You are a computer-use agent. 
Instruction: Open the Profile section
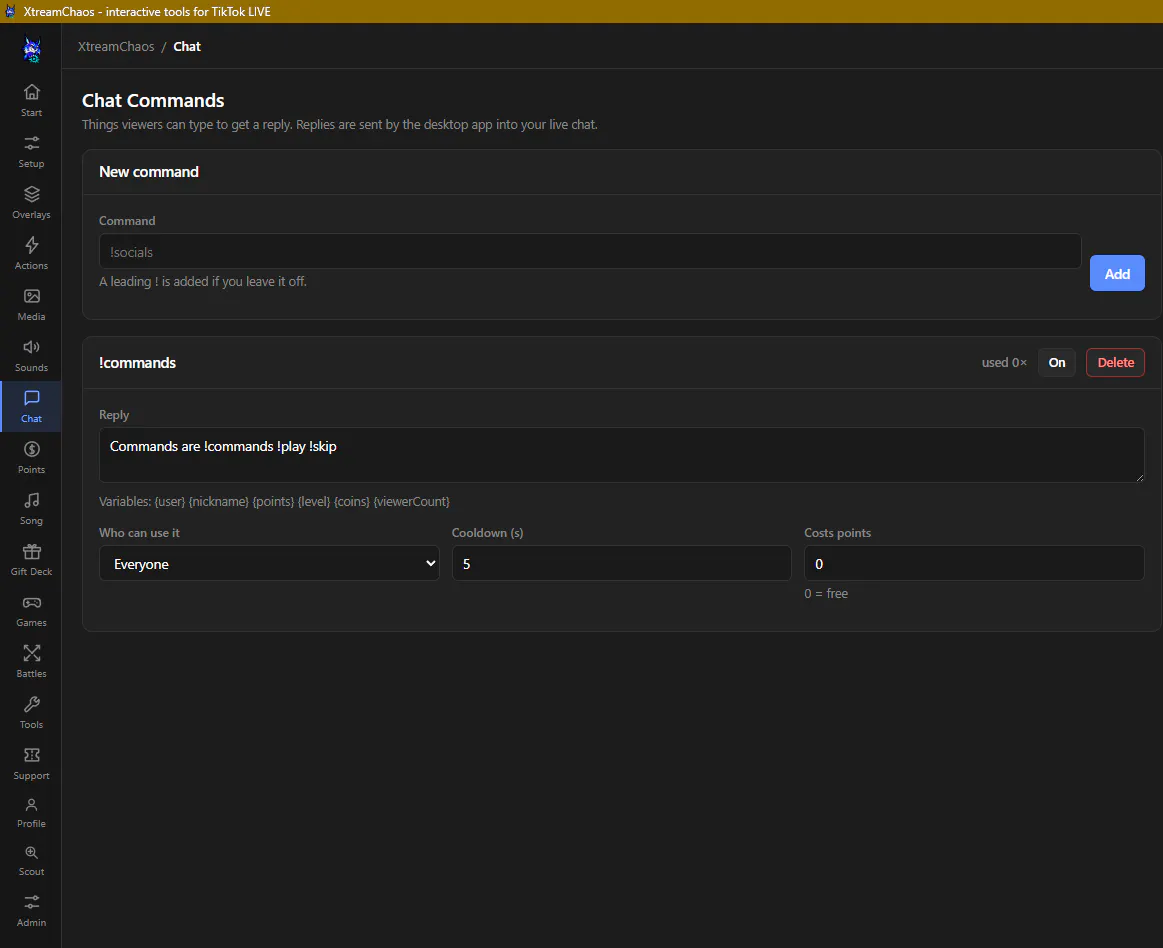click(31, 813)
